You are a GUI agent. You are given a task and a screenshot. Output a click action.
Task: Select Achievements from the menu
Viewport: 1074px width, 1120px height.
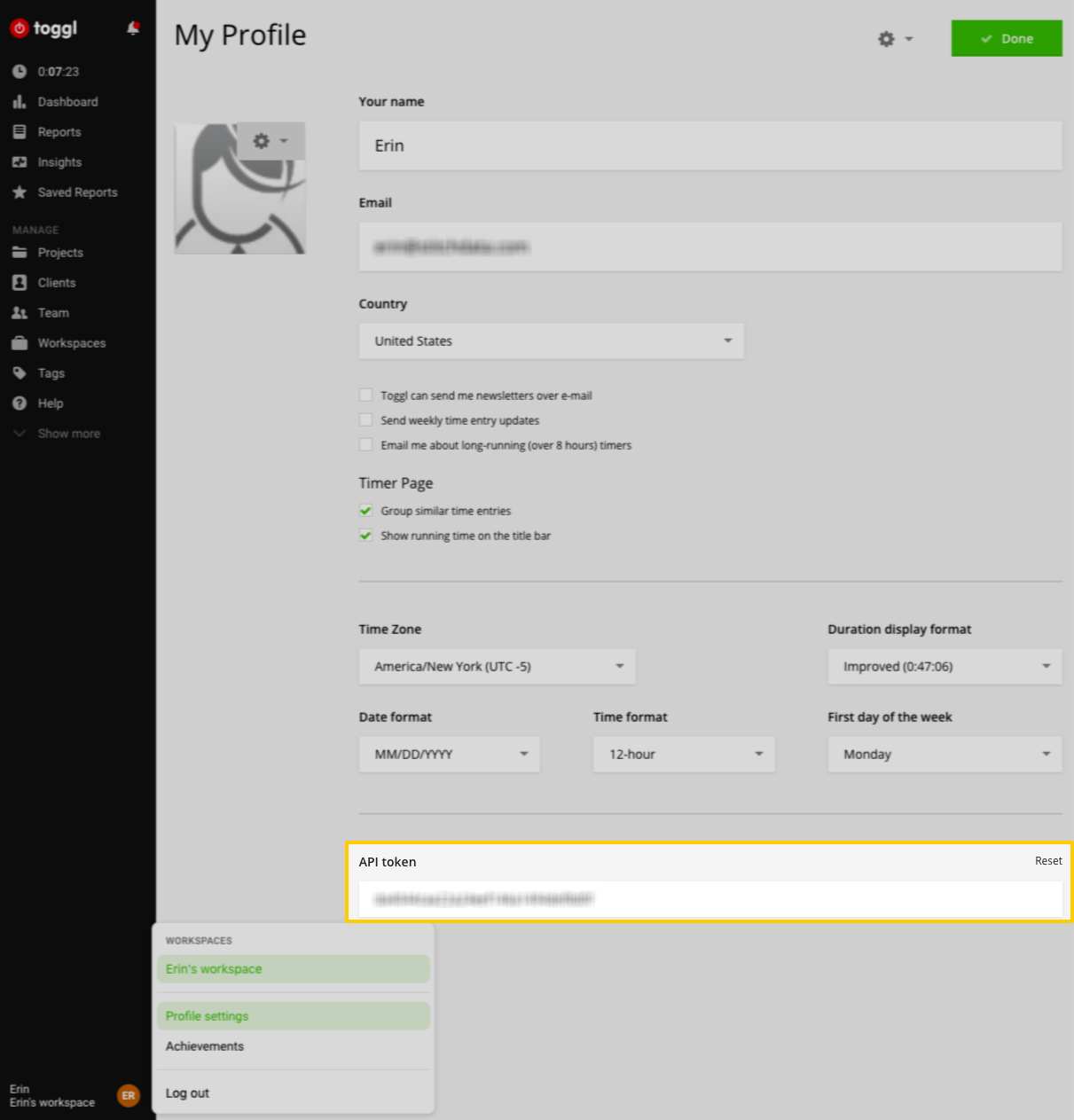point(204,1046)
